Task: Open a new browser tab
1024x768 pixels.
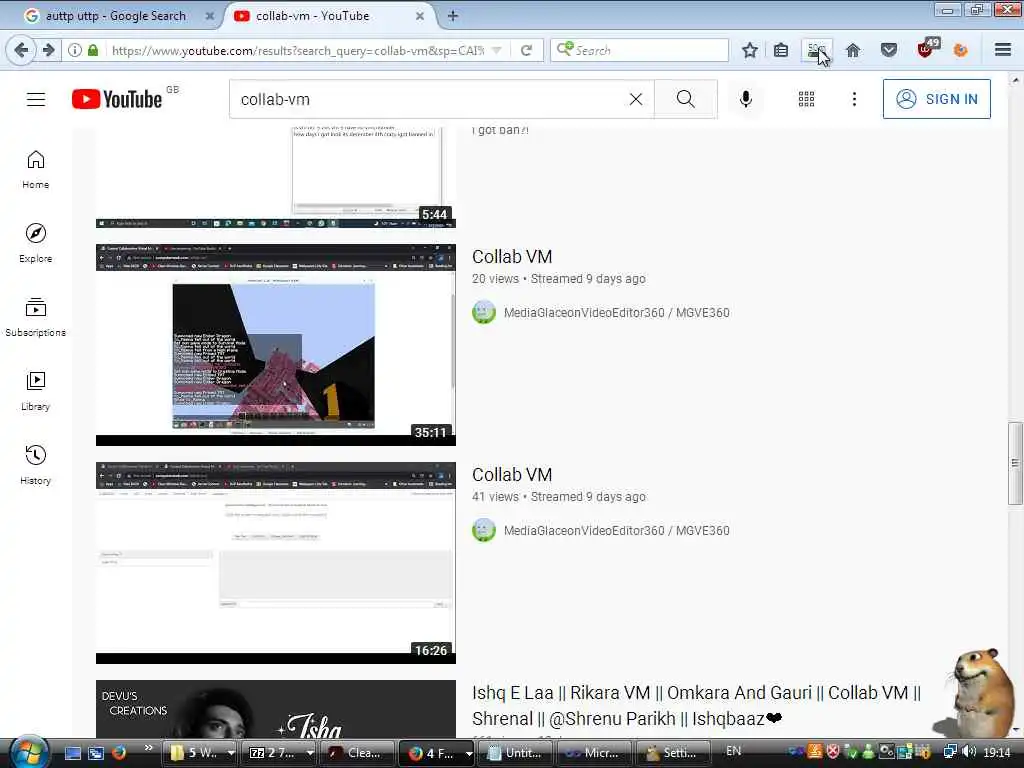Action: [453, 16]
